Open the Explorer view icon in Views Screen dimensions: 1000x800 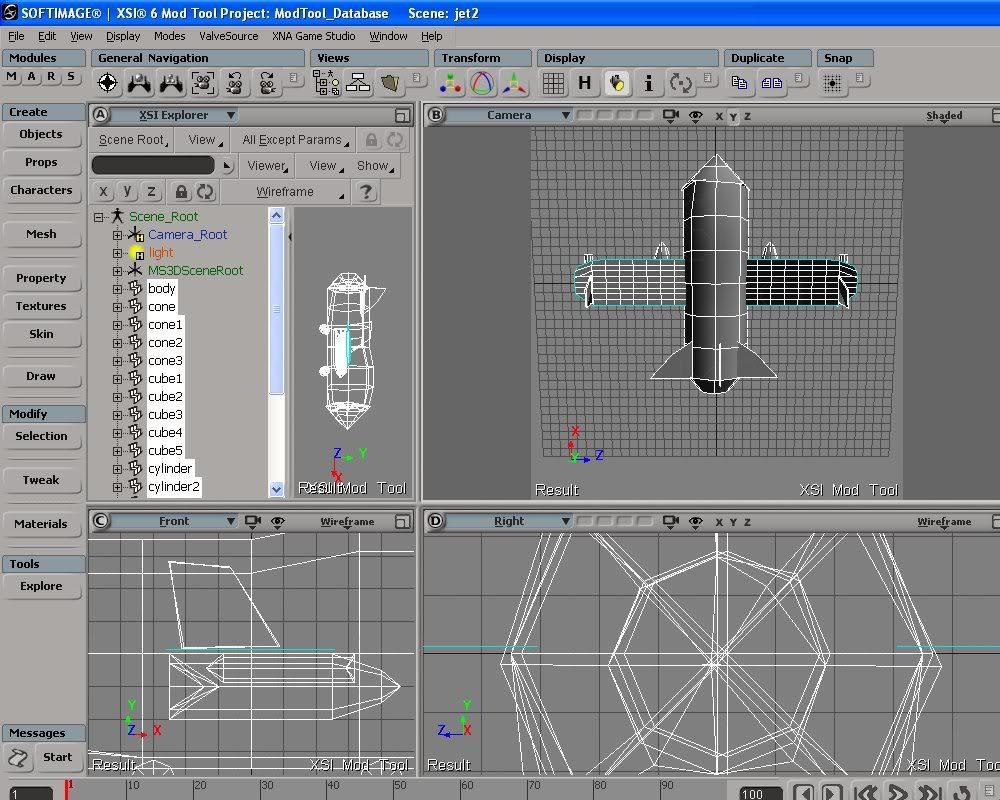click(326, 83)
